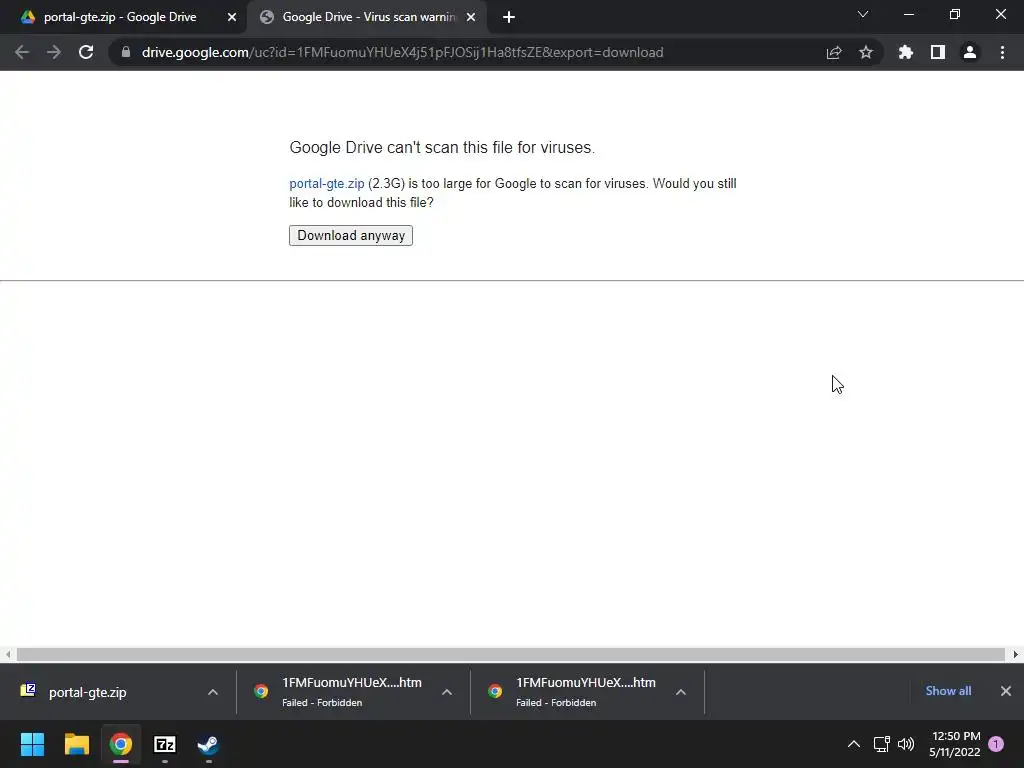Open 7-Zip from the taskbar
Screen dimensions: 1024x768
(165, 744)
